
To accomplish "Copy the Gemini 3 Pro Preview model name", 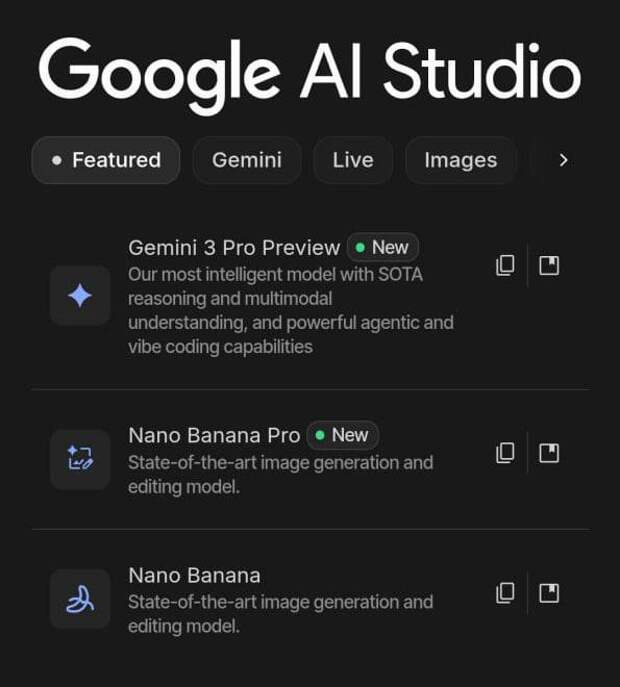I will click(x=505, y=265).
